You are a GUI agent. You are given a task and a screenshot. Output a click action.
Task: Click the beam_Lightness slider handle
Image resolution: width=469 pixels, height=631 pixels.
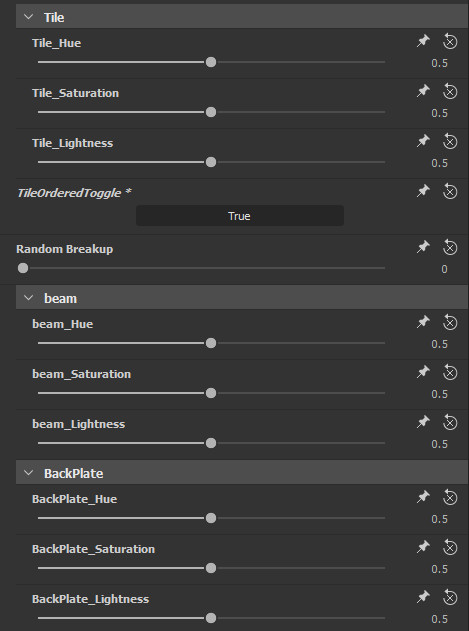[211, 443]
